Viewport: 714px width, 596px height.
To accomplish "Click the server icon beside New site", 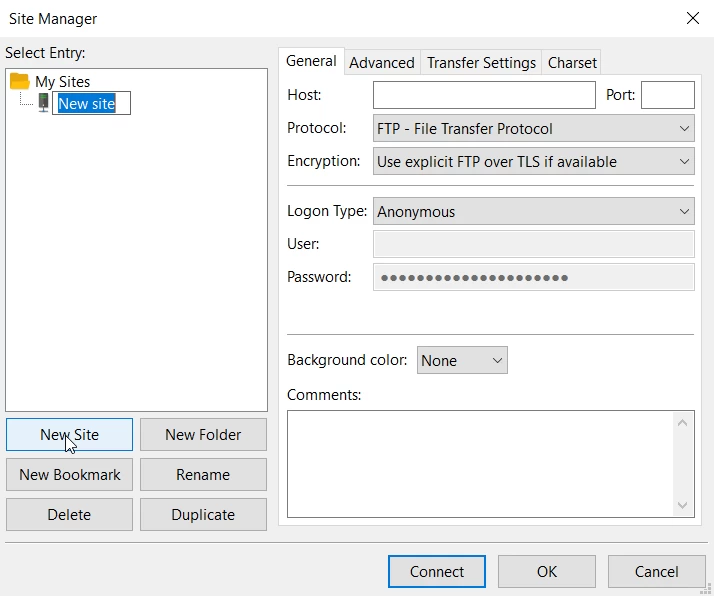I will [x=44, y=103].
